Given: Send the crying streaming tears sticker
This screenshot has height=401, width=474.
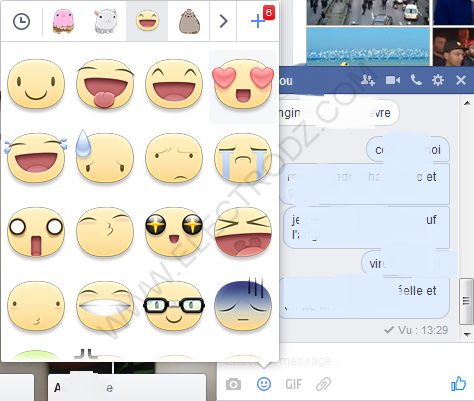Looking at the screenshot, I should [243, 158].
